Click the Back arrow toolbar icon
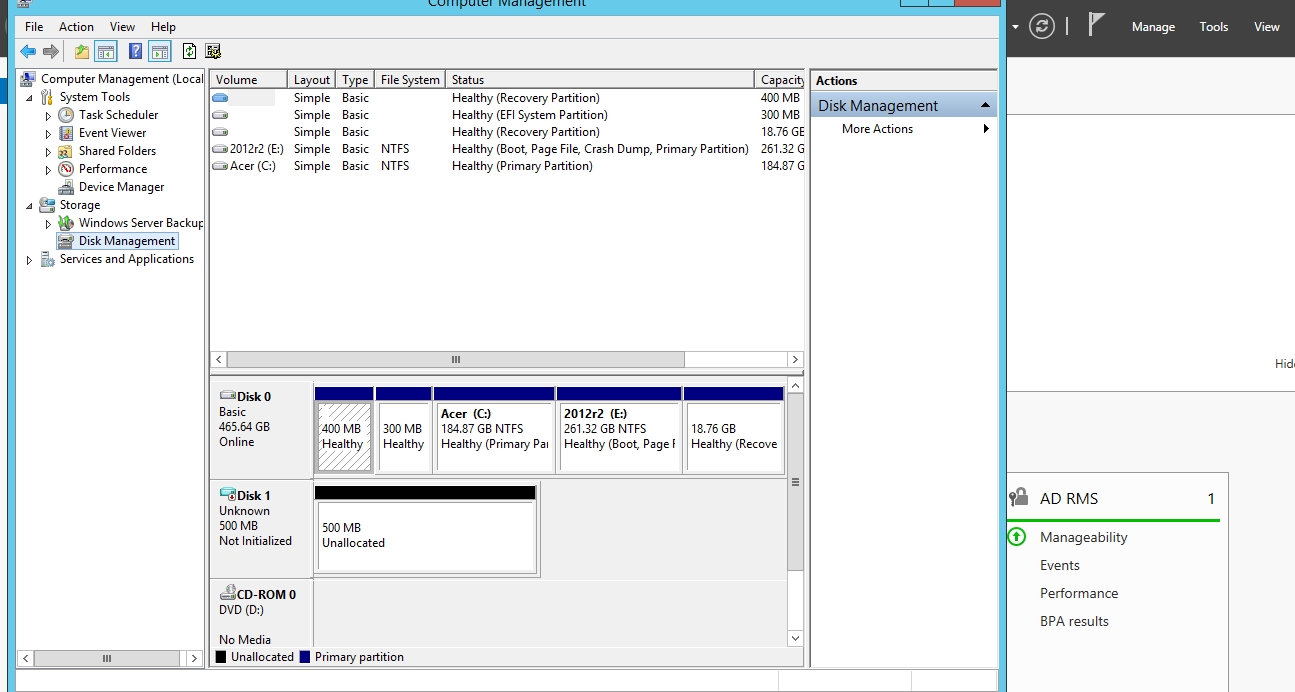This screenshot has width=1295, height=692. coord(28,52)
